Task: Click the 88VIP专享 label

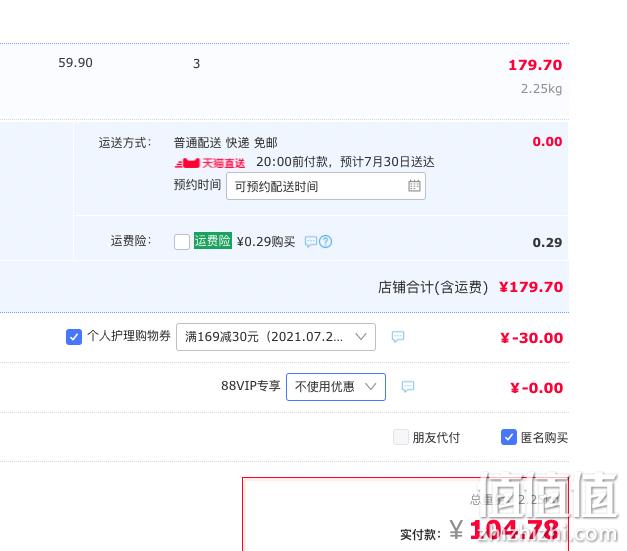Action: point(251,386)
